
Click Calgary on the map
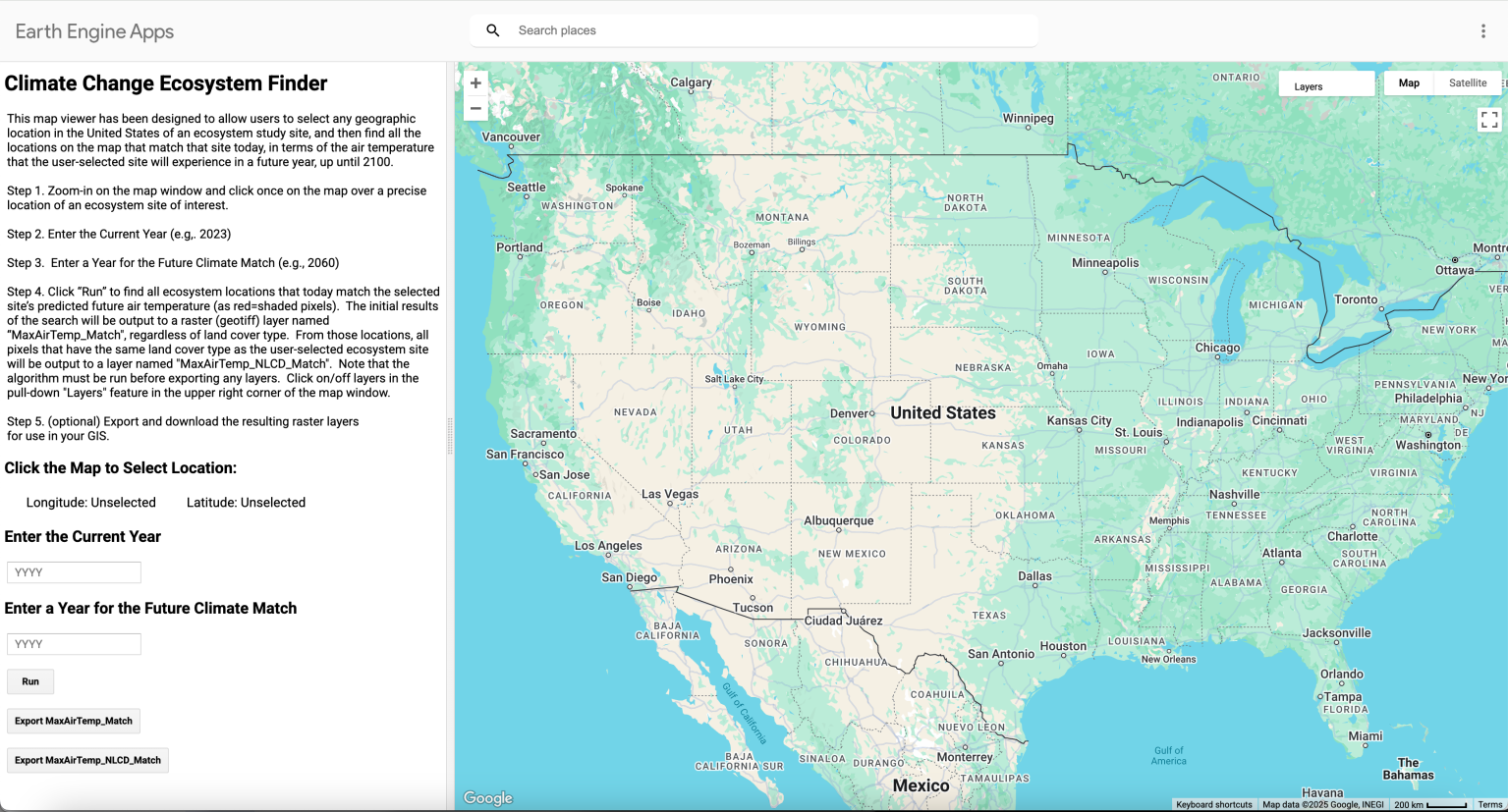click(x=691, y=82)
